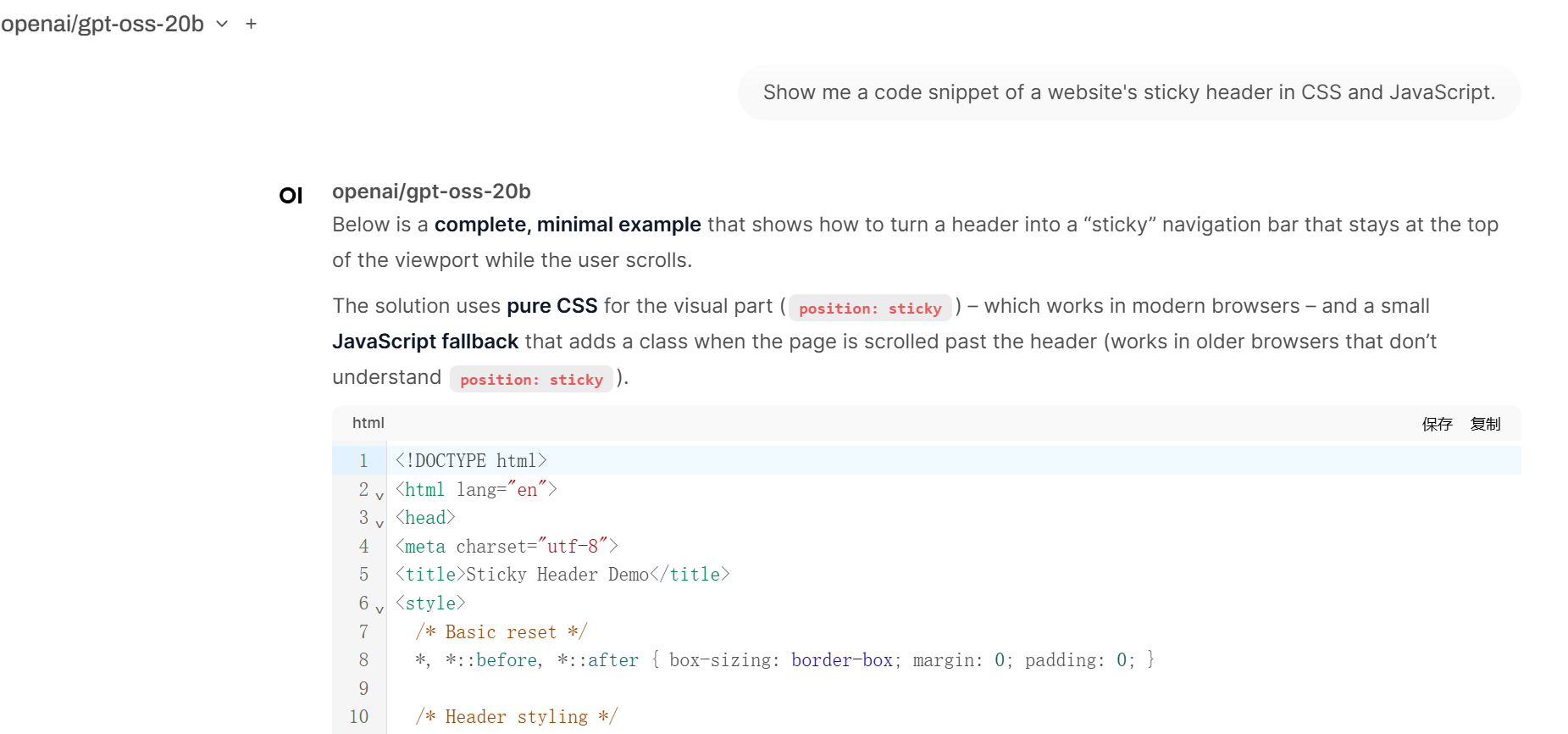Click the box-sizing border-box CSS line
The height and width of the screenshot is (734, 1568).
tap(784, 660)
